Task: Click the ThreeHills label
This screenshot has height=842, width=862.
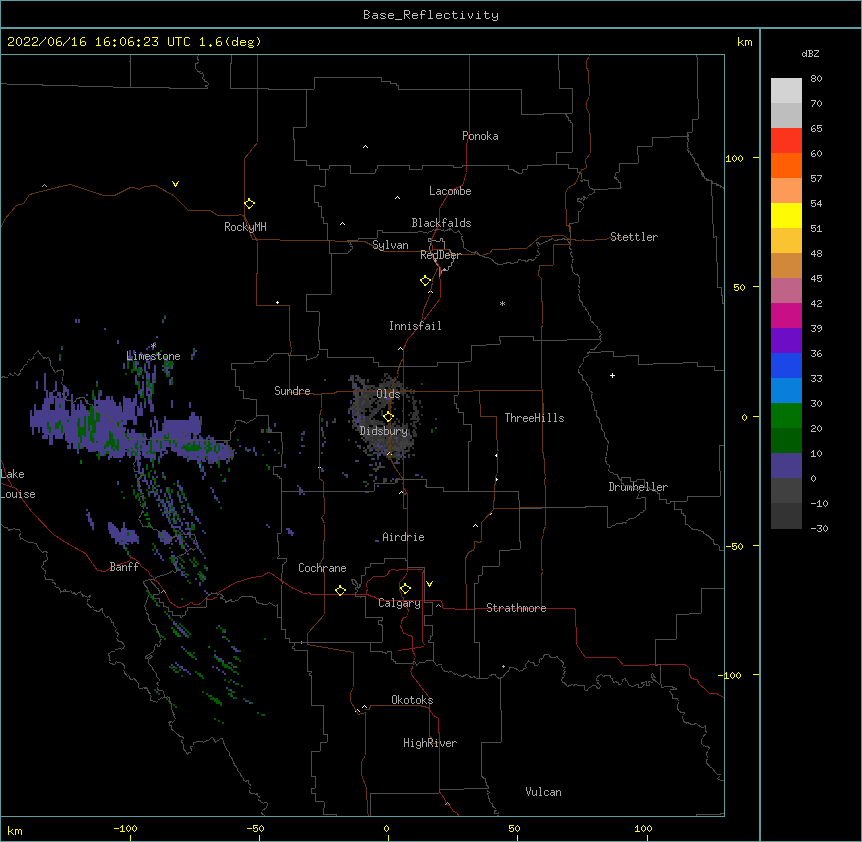Action: tap(534, 418)
